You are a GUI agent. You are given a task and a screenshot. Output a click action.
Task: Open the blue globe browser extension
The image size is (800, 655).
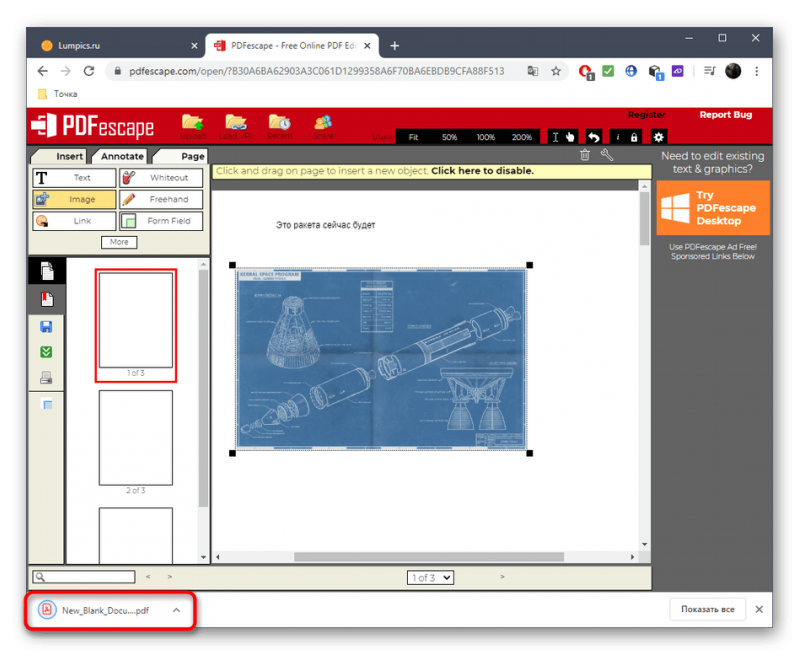[x=631, y=71]
